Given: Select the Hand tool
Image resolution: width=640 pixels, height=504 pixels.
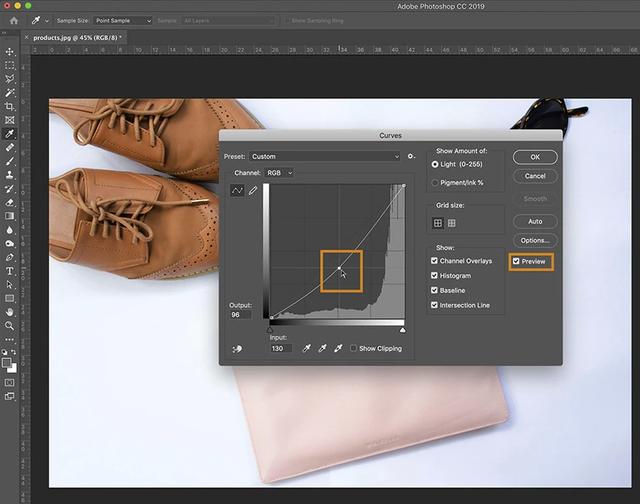Looking at the screenshot, I should click(x=9, y=312).
